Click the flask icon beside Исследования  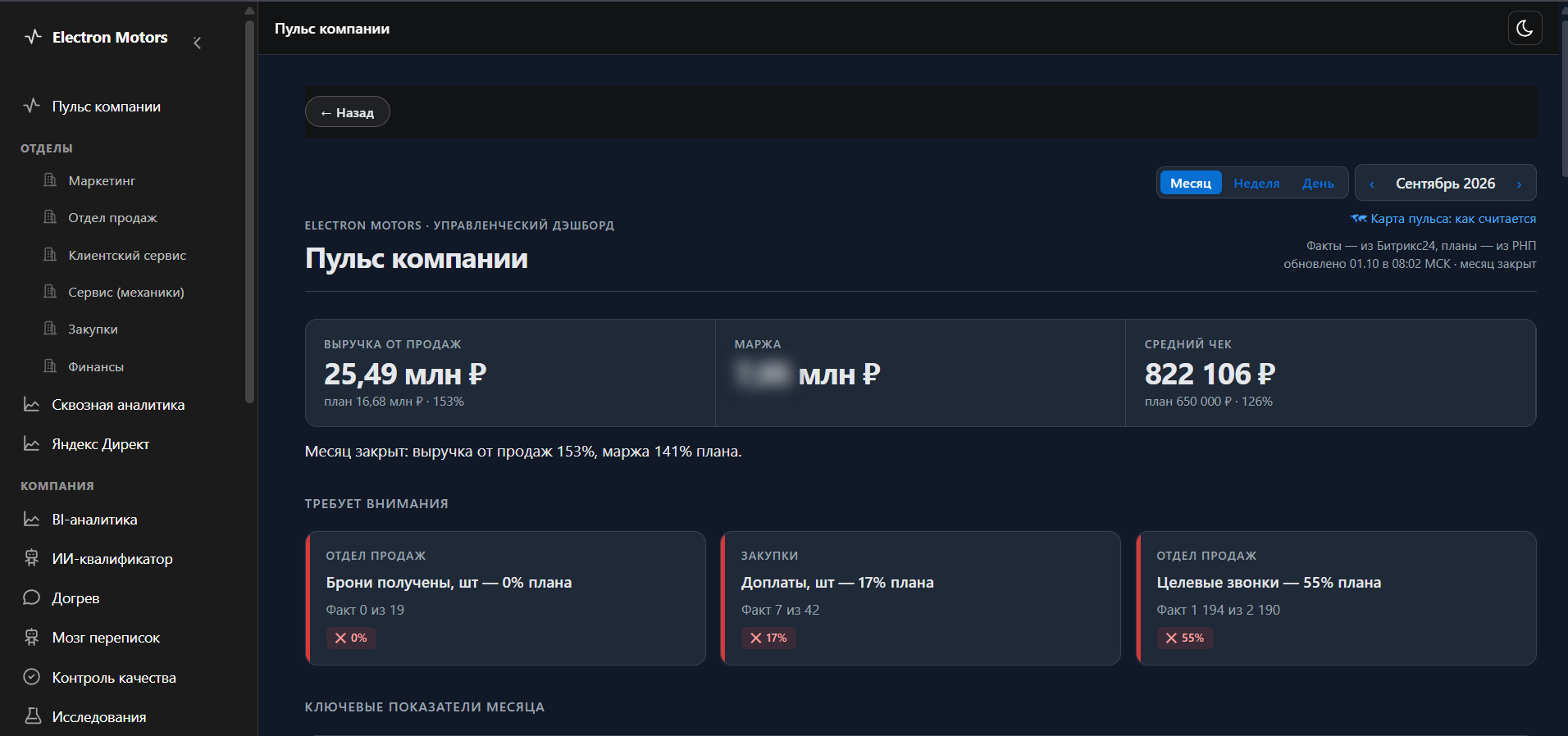pos(33,716)
